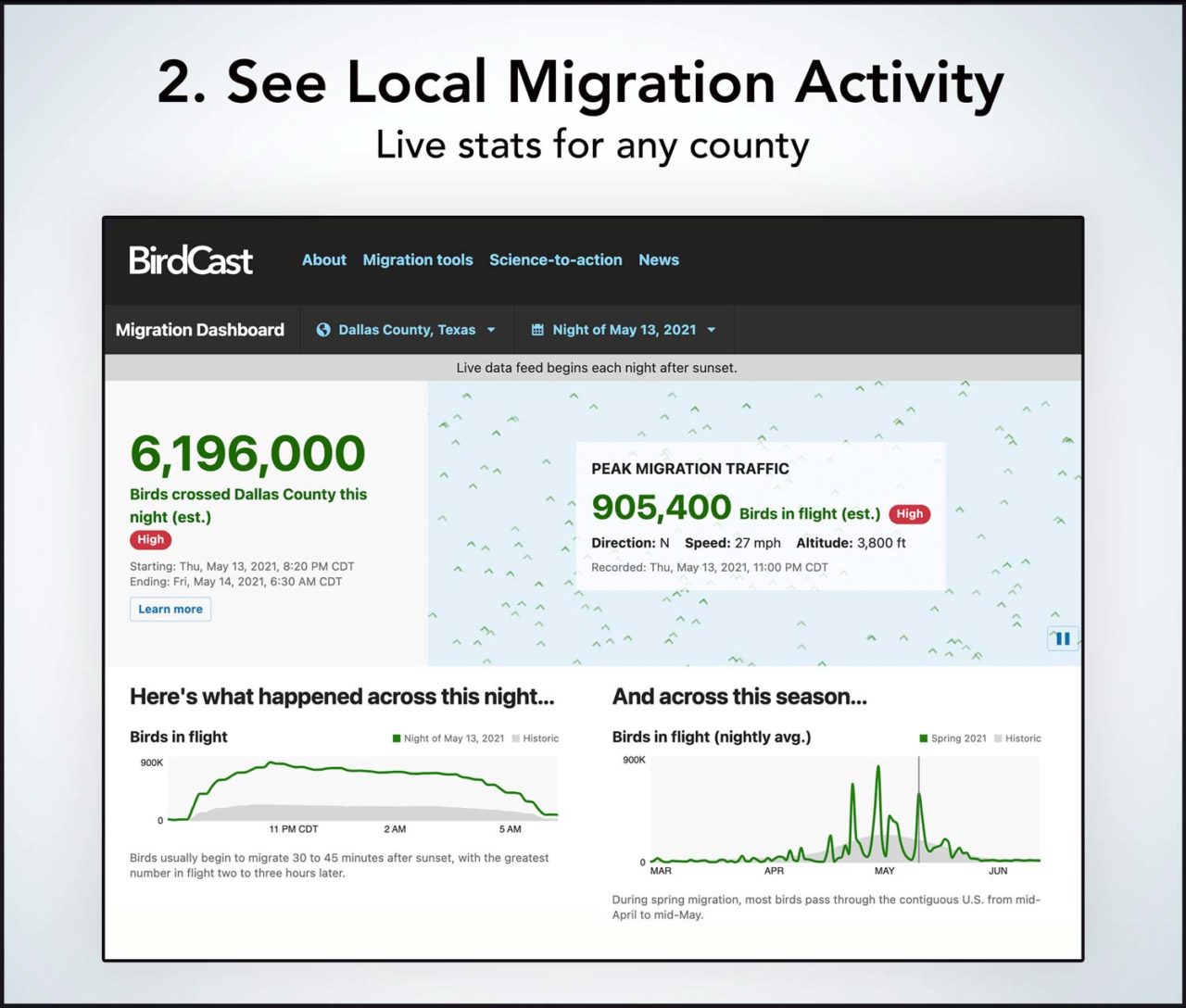The height and width of the screenshot is (1008, 1186).
Task: Open the Dallas County, Texas county selector
Action: point(406,329)
